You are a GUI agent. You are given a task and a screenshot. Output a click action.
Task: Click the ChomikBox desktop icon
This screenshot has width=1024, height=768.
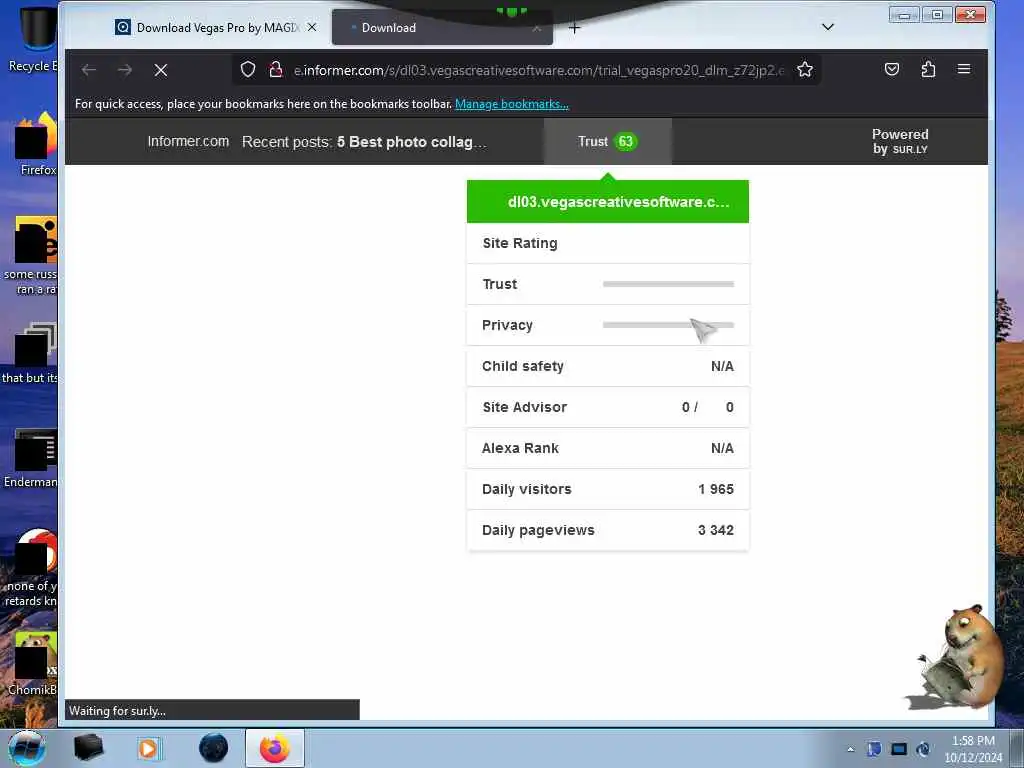pos(33,663)
